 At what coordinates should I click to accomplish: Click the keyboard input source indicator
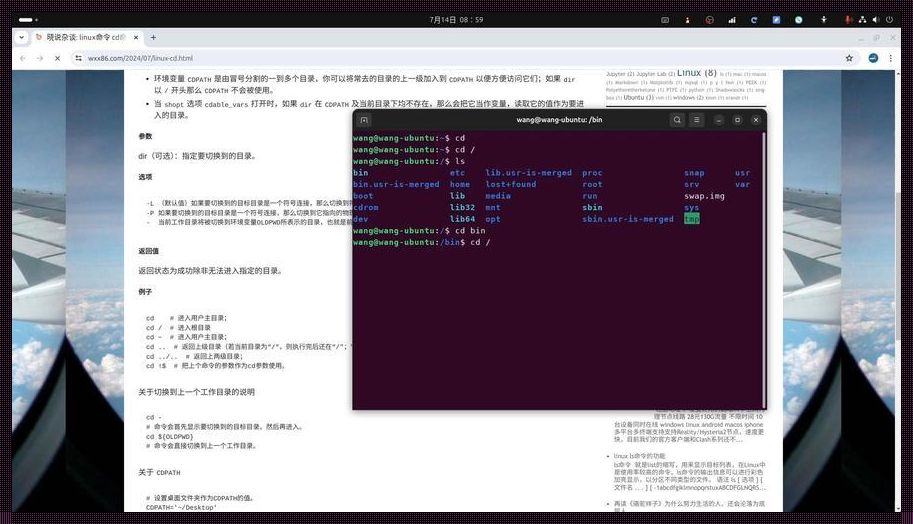pos(665,20)
